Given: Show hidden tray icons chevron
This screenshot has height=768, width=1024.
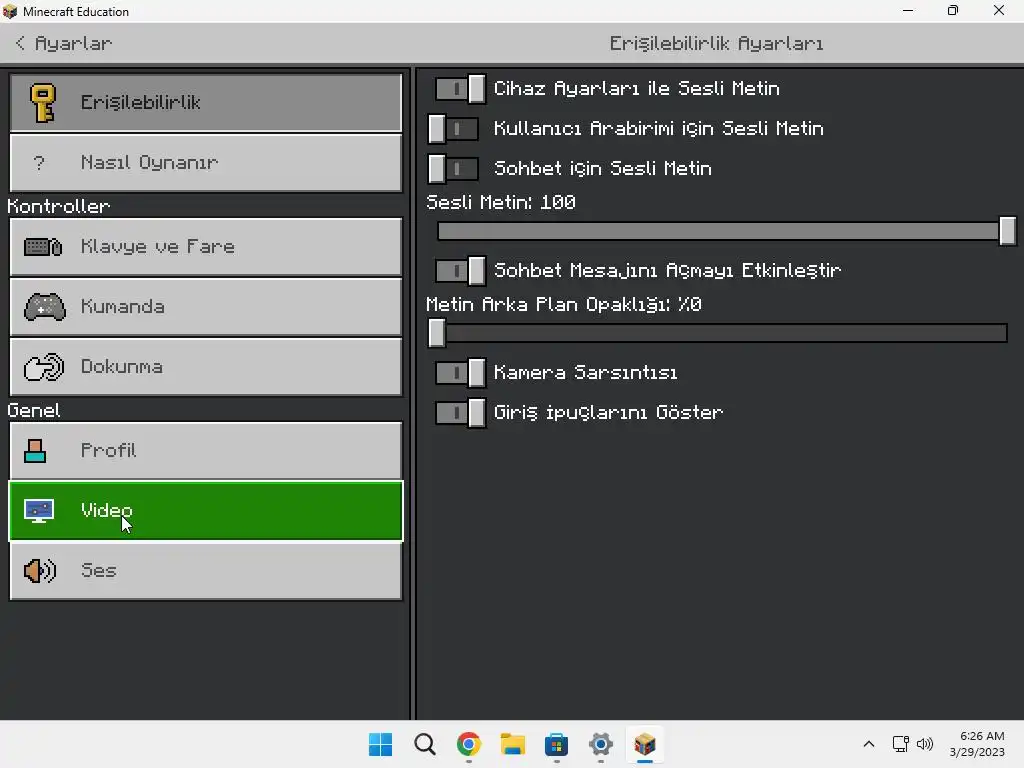Looking at the screenshot, I should click(x=869, y=744).
